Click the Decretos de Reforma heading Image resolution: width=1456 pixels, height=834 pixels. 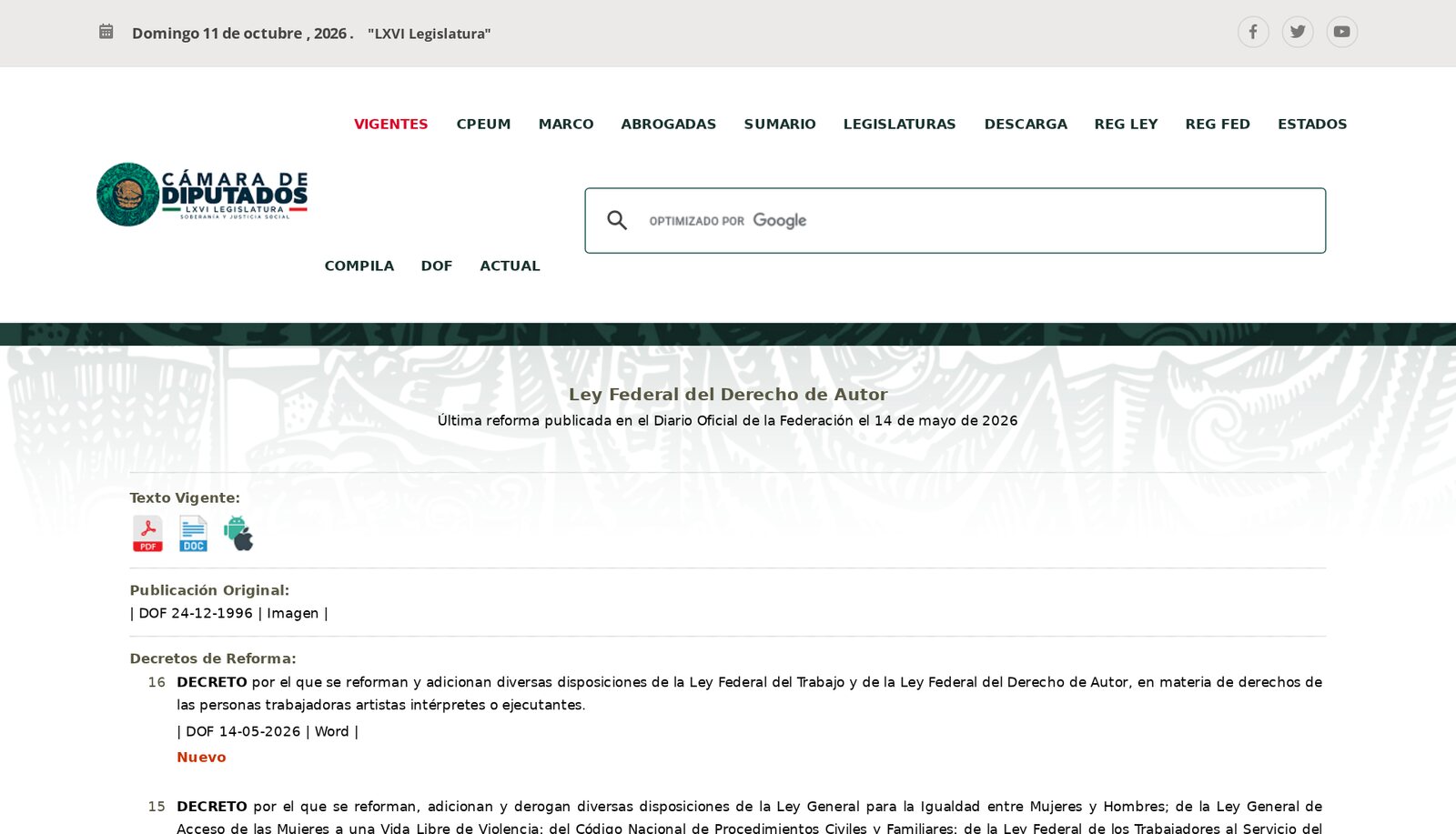click(213, 658)
